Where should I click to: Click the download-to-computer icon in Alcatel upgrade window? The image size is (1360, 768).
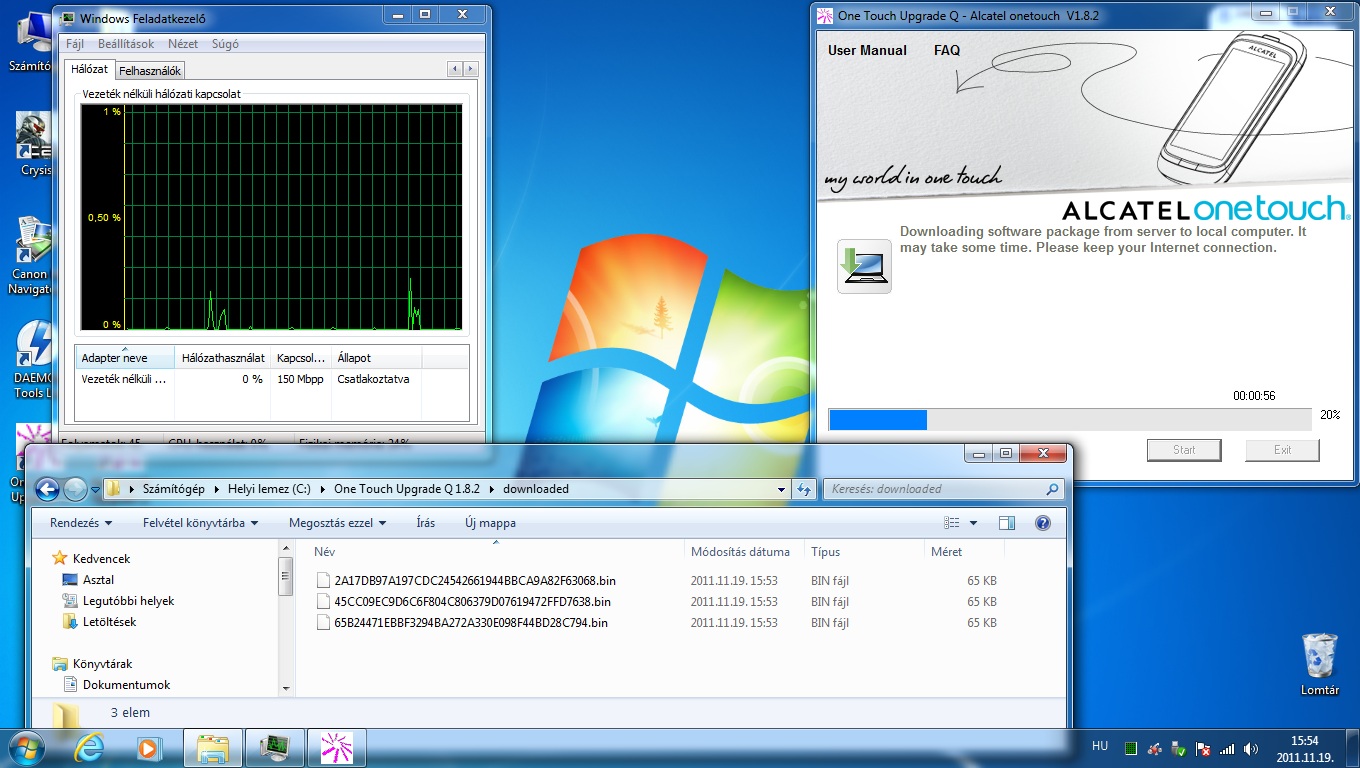(x=864, y=266)
